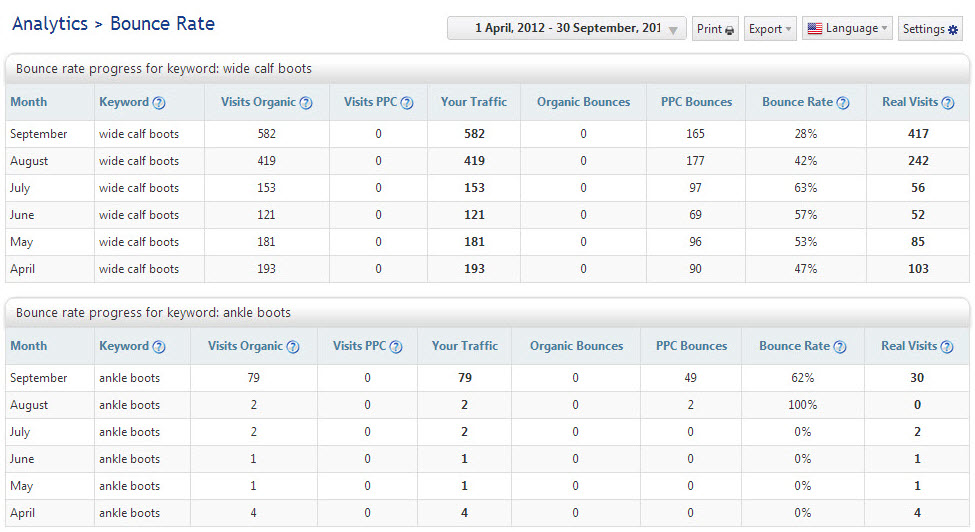Click help icon beside Keyword in ankle boots table
The width and height of the screenshot is (975, 532).
[159, 347]
